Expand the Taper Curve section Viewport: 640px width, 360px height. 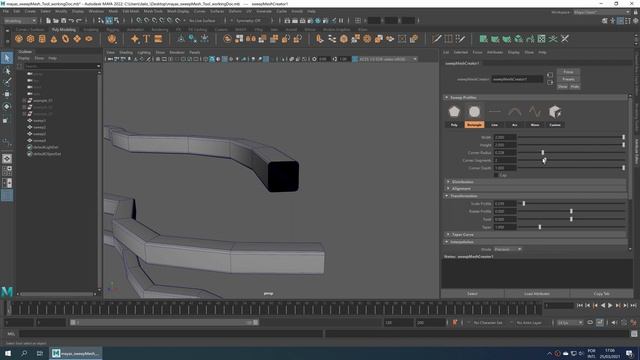coord(448,235)
